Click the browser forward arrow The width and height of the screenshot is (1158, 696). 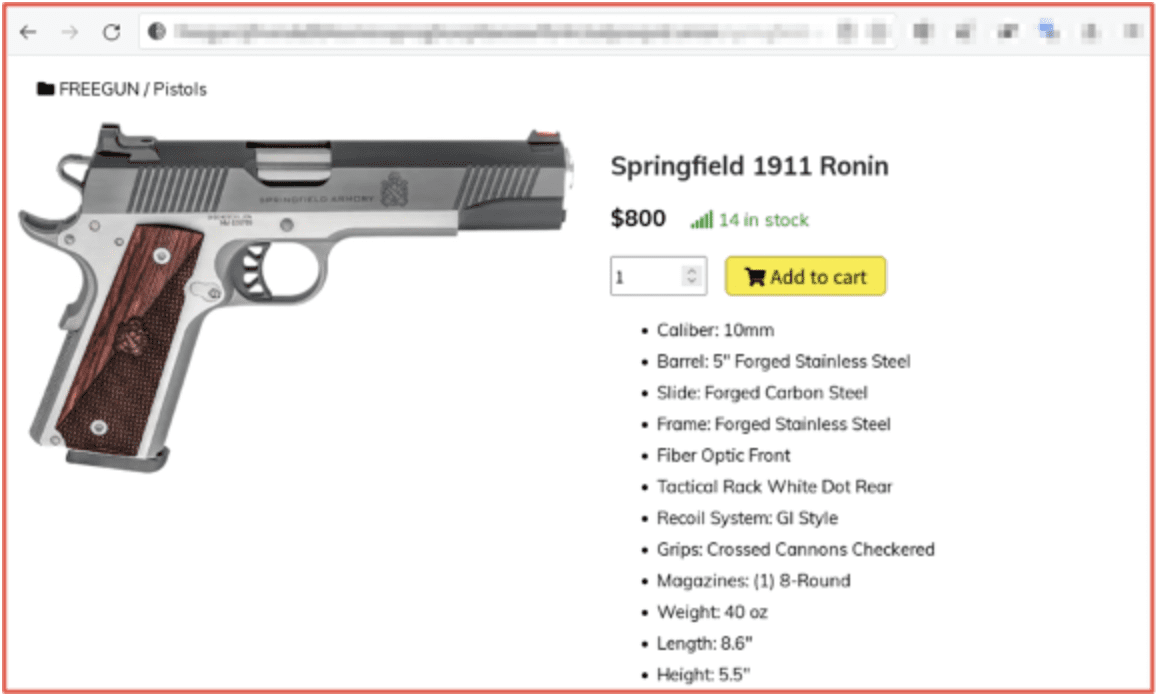(x=69, y=32)
